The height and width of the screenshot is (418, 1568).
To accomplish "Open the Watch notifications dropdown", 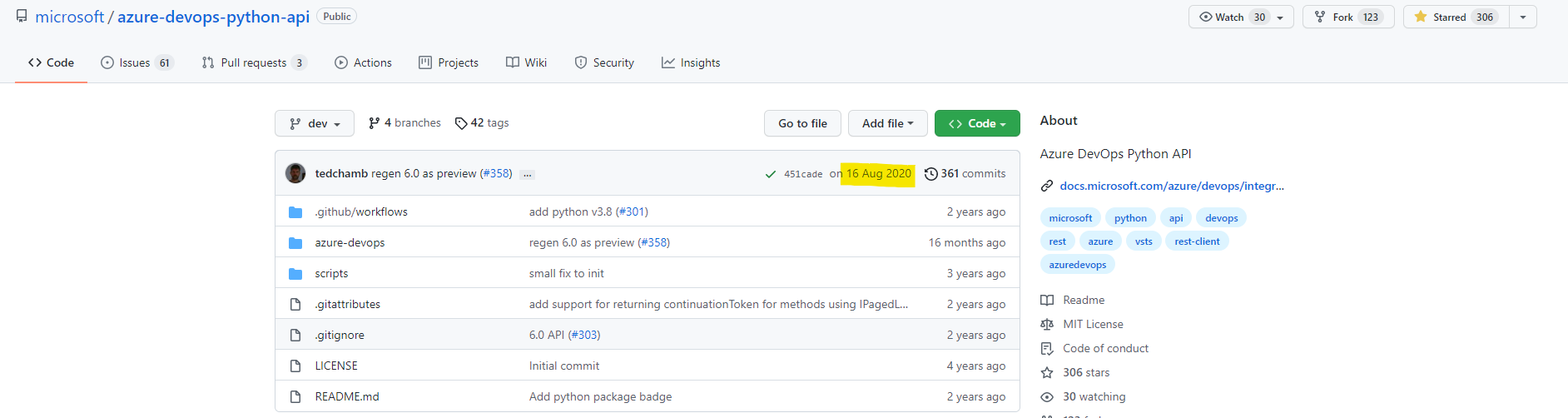I will pos(1240,17).
